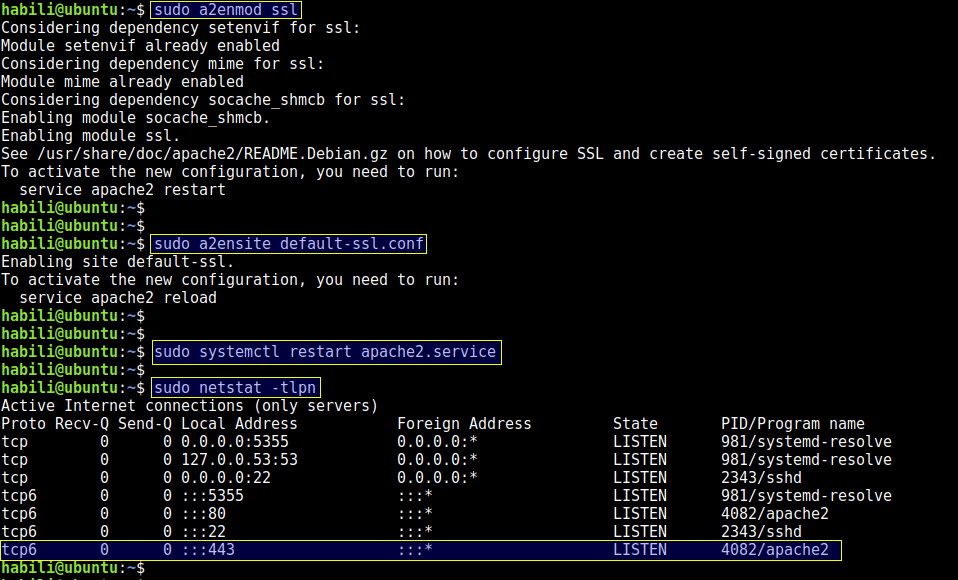Click the 'service apache2 reload' hint text
Screen dimensions: 958x580
pyautogui.click(x=117, y=298)
